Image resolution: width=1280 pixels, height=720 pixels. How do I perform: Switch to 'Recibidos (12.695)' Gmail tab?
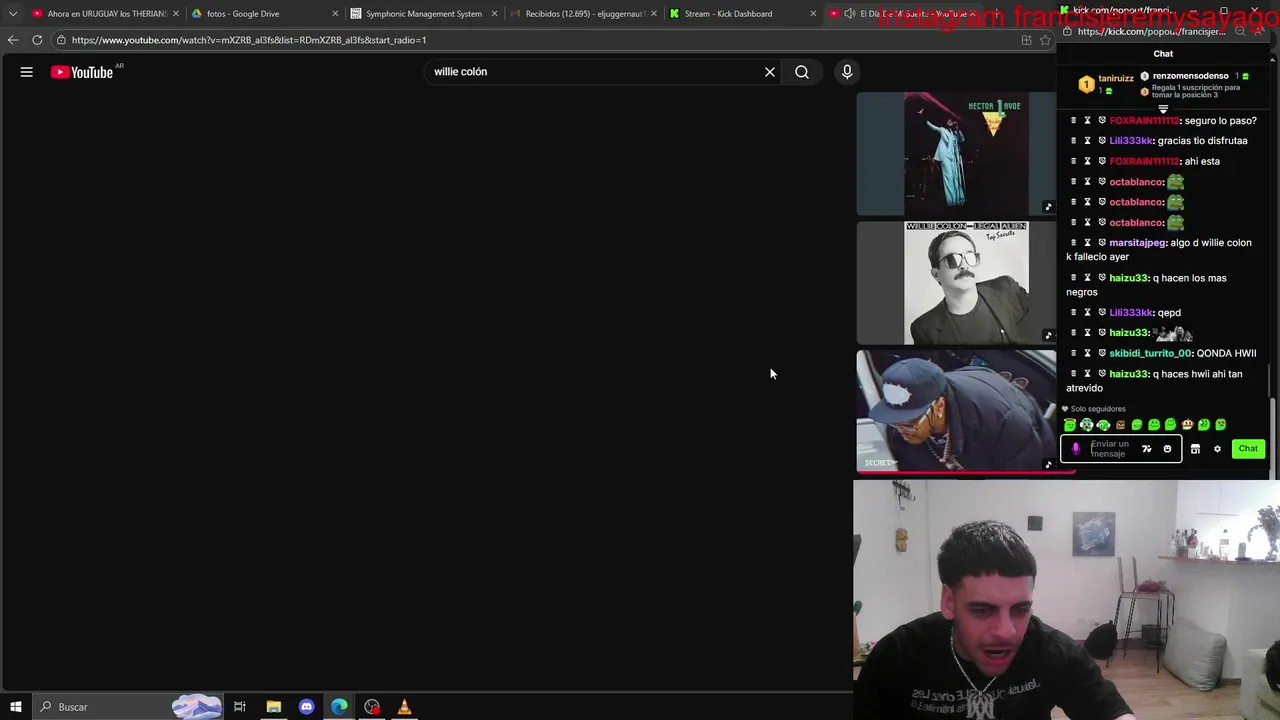pos(583,14)
